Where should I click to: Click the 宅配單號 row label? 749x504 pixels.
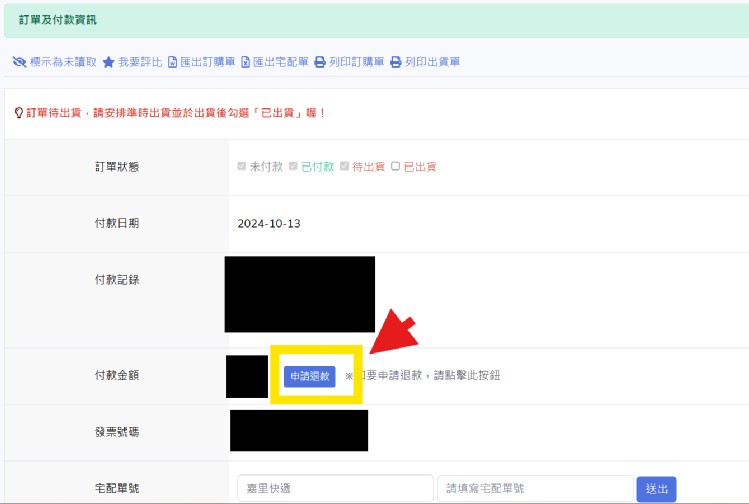(117, 488)
